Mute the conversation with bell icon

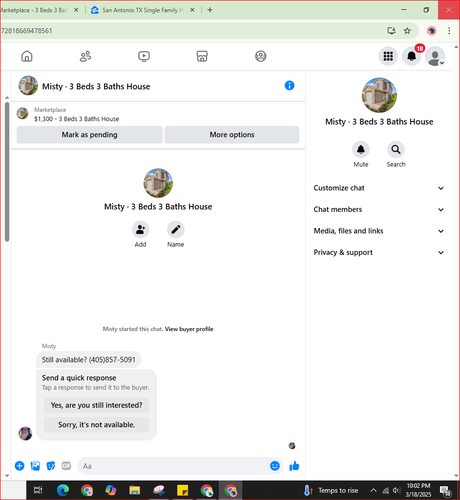tap(361, 149)
